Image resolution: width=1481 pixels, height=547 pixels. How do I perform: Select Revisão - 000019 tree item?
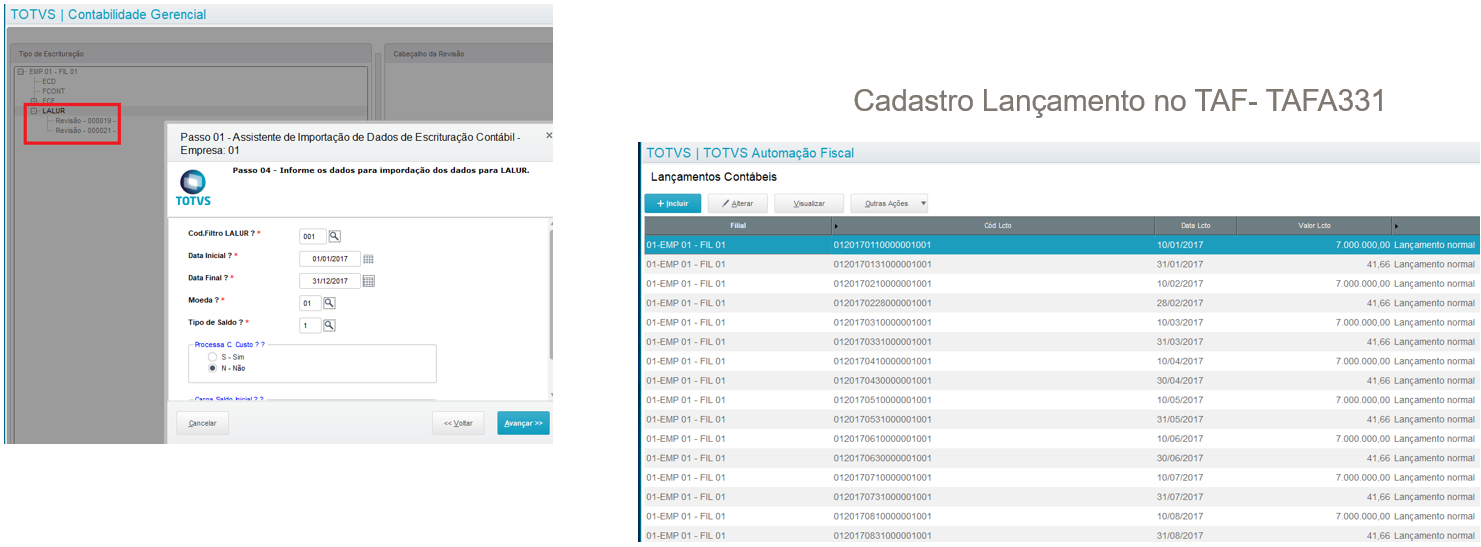coord(85,121)
